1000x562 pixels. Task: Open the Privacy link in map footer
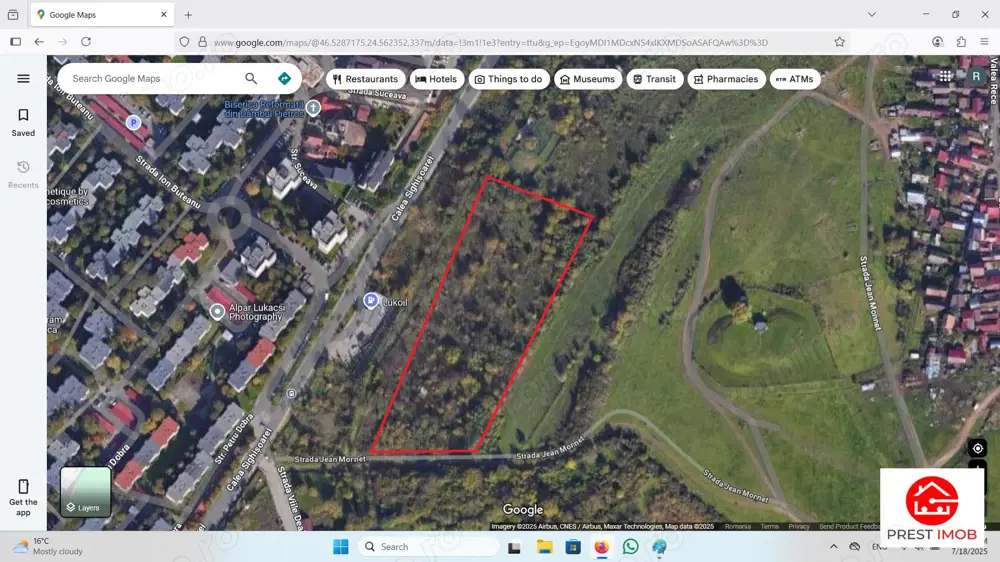coord(798,526)
